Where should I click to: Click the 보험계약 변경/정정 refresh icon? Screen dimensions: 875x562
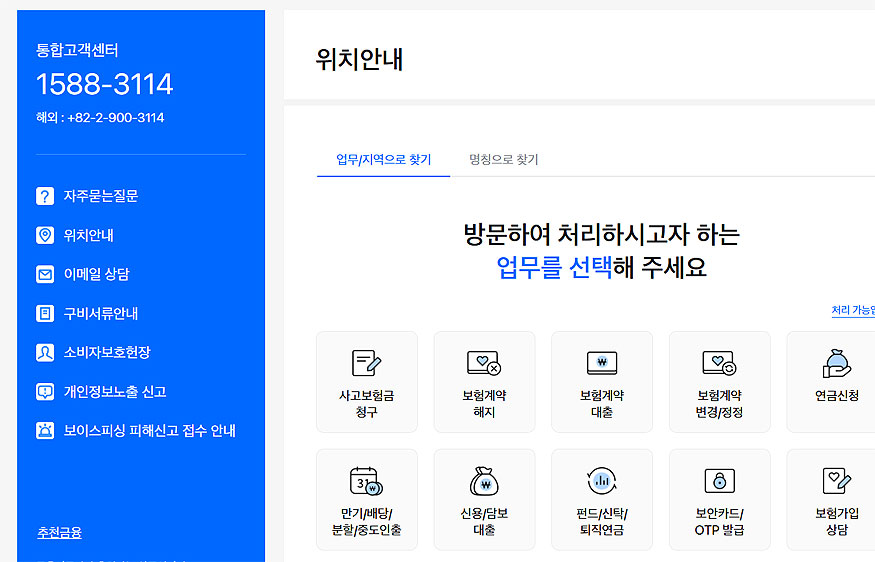click(x=719, y=363)
